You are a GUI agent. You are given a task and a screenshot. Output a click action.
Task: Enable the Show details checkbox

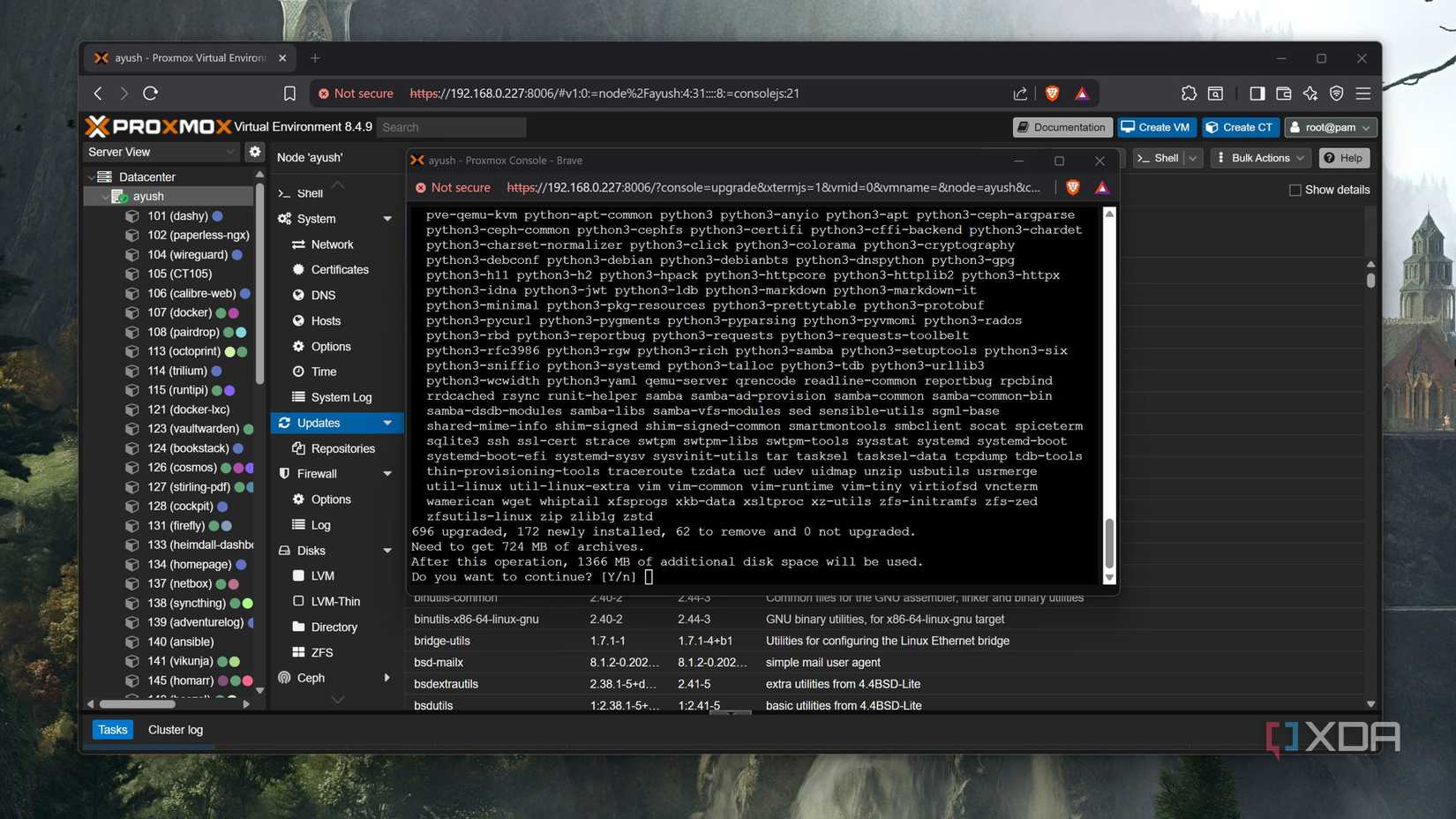[1295, 189]
